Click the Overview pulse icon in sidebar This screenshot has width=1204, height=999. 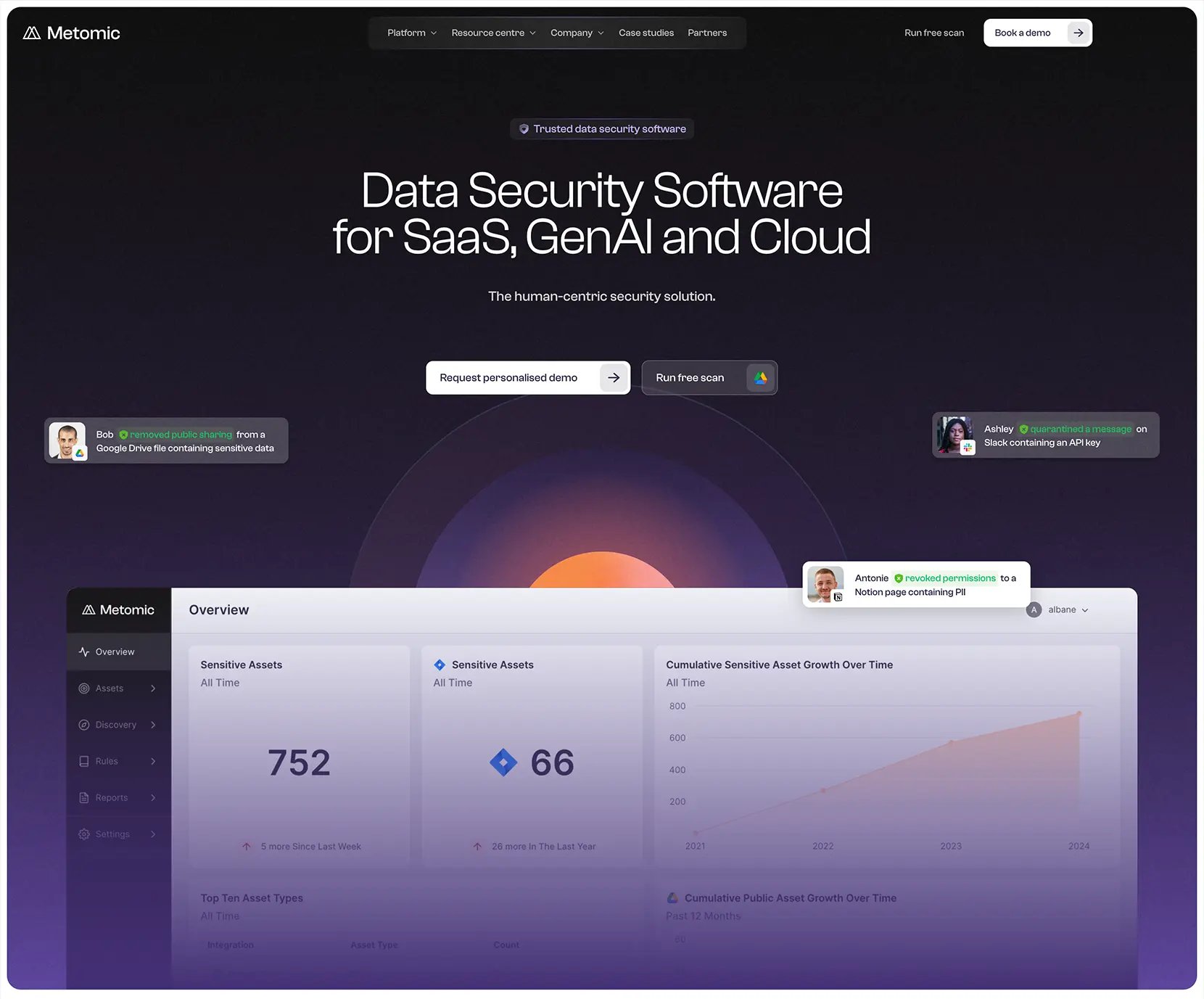pos(84,652)
